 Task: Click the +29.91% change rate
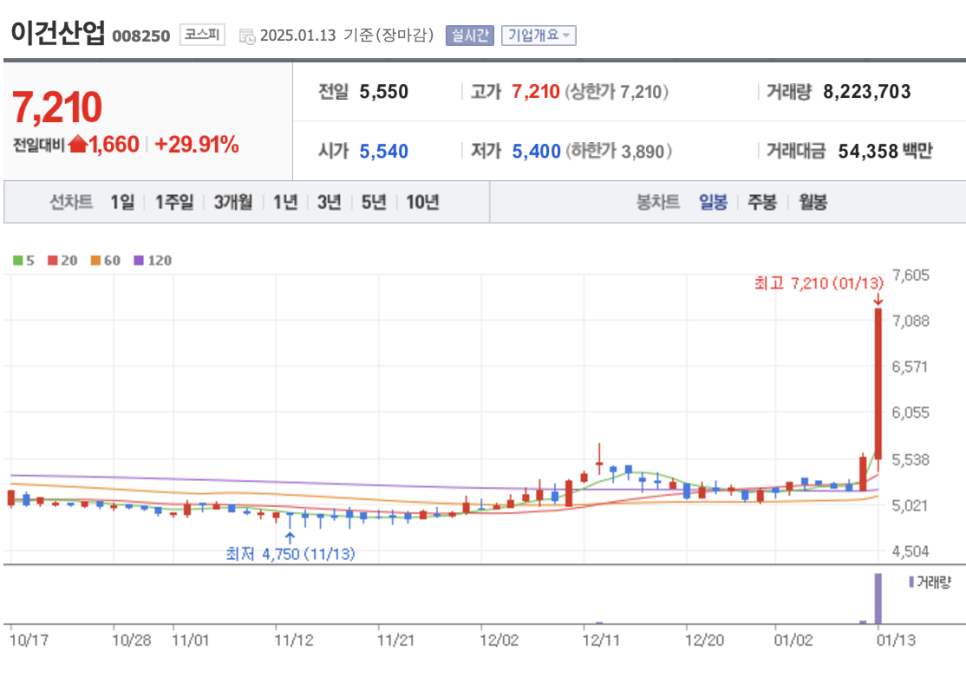pos(197,144)
